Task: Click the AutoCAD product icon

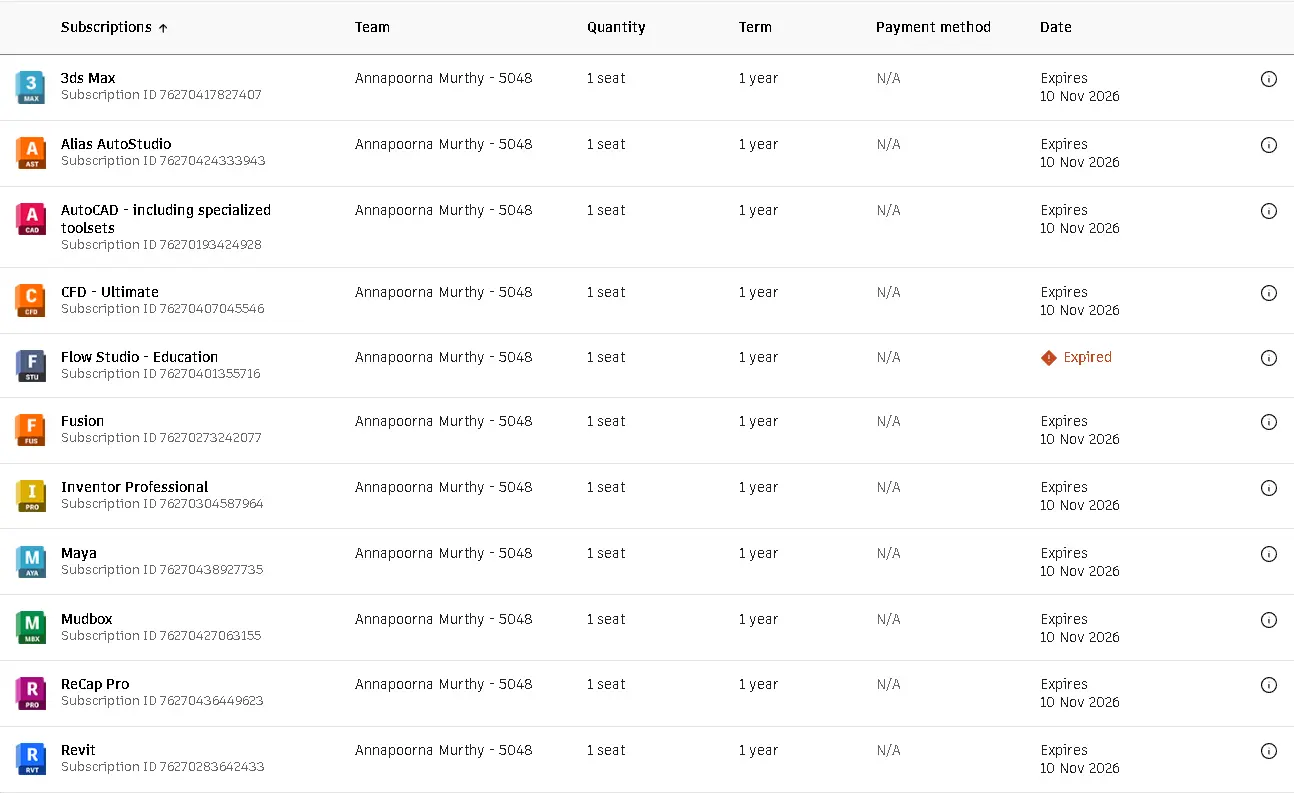Action: coord(31,219)
